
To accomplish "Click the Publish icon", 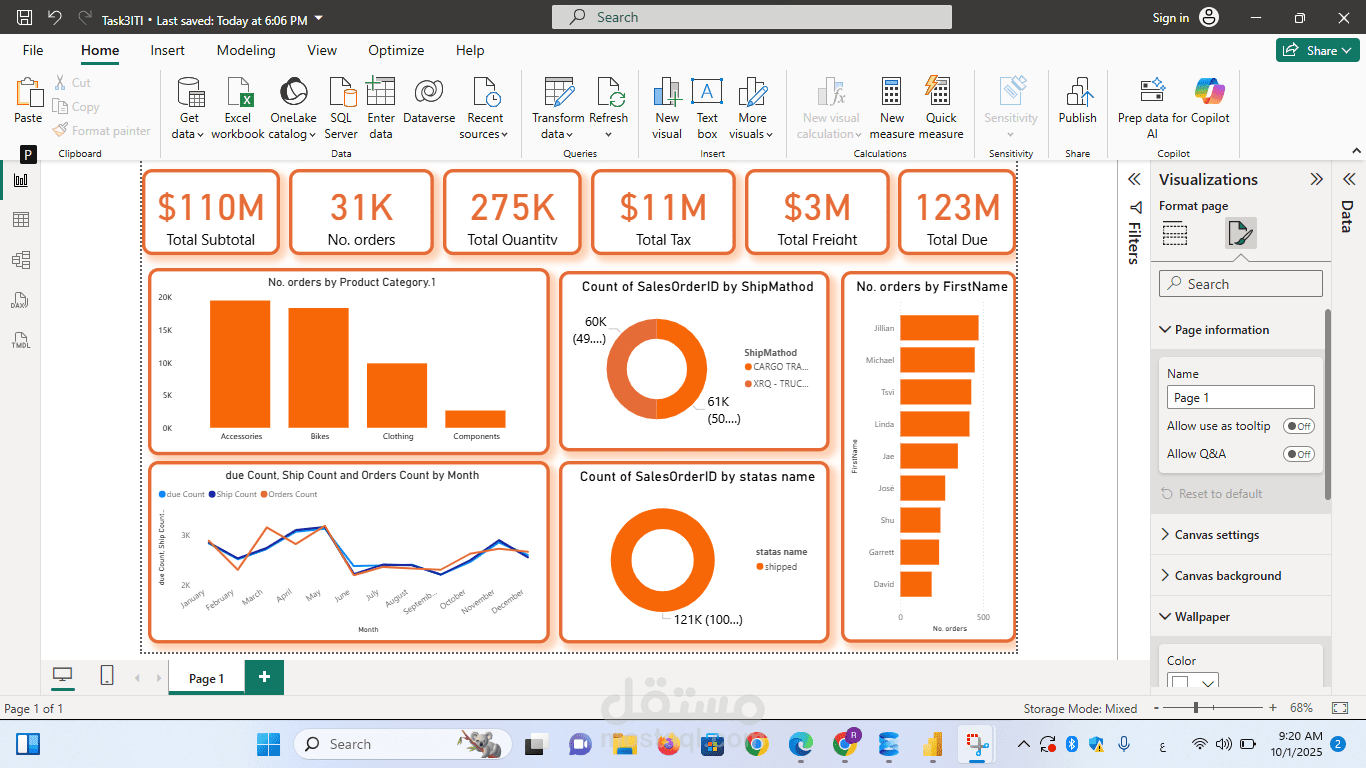I will (1078, 100).
